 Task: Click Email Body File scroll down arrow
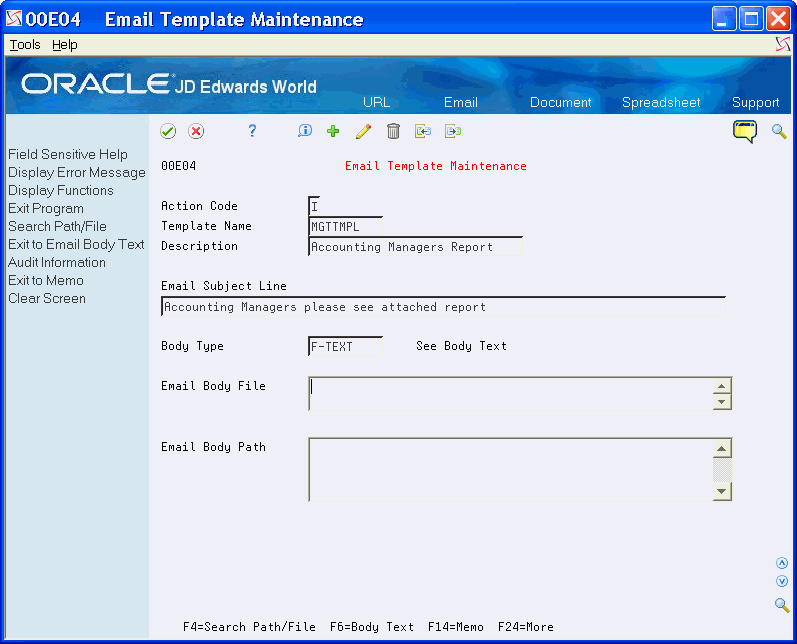[x=722, y=402]
